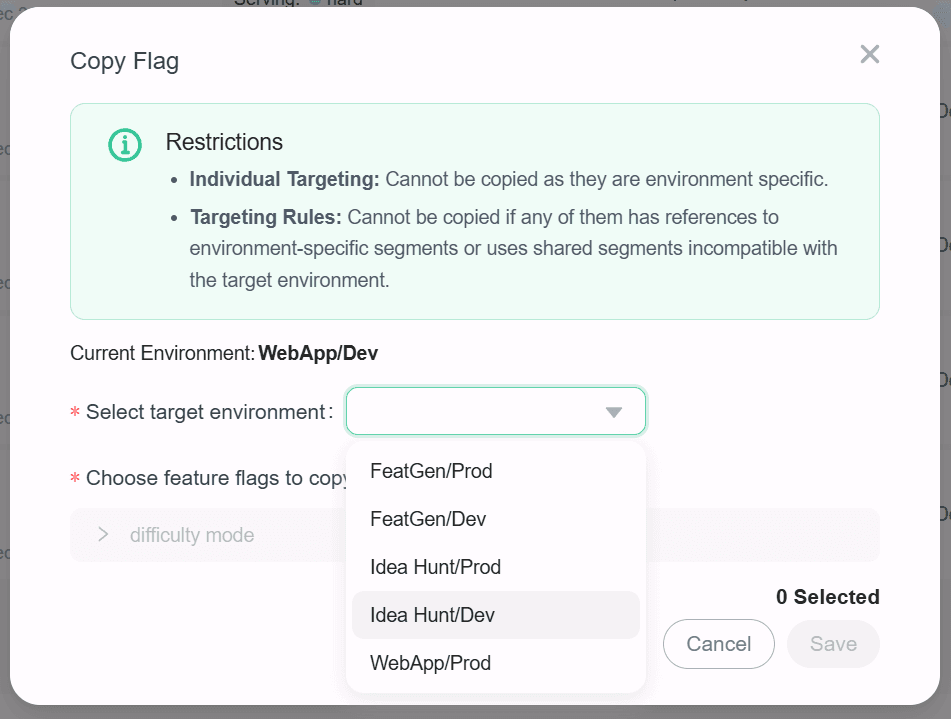This screenshot has height=719, width=951.
Task: Click the dropdown arrow icon in the environment selector
Action: pos(613,411)
